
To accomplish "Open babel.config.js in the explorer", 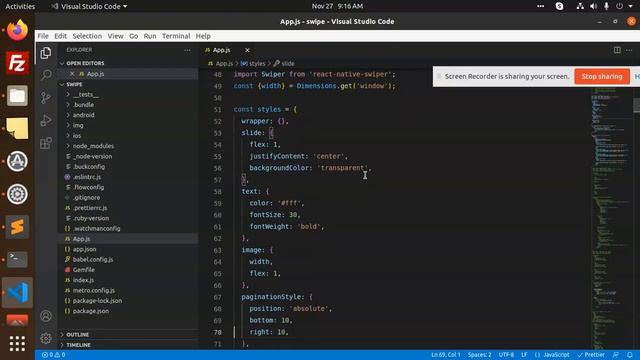I will click(x=93, y=259).
